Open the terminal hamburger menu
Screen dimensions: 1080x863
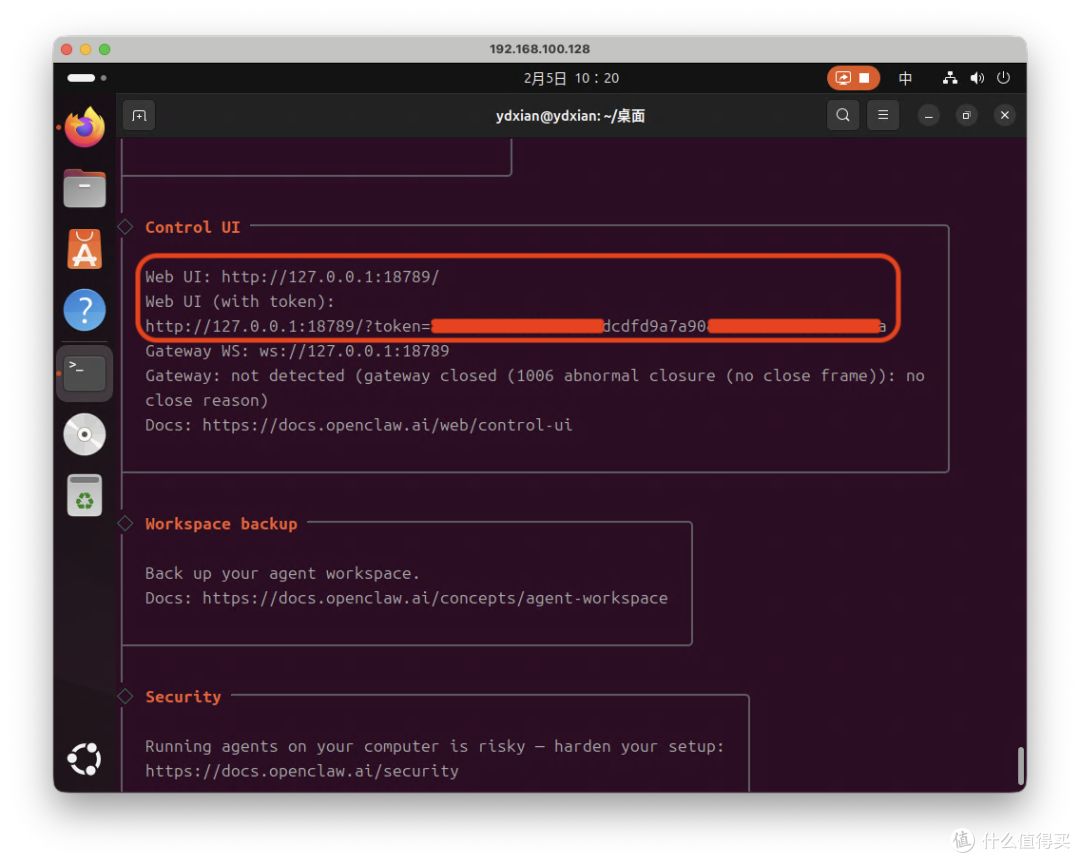point(883,115)
